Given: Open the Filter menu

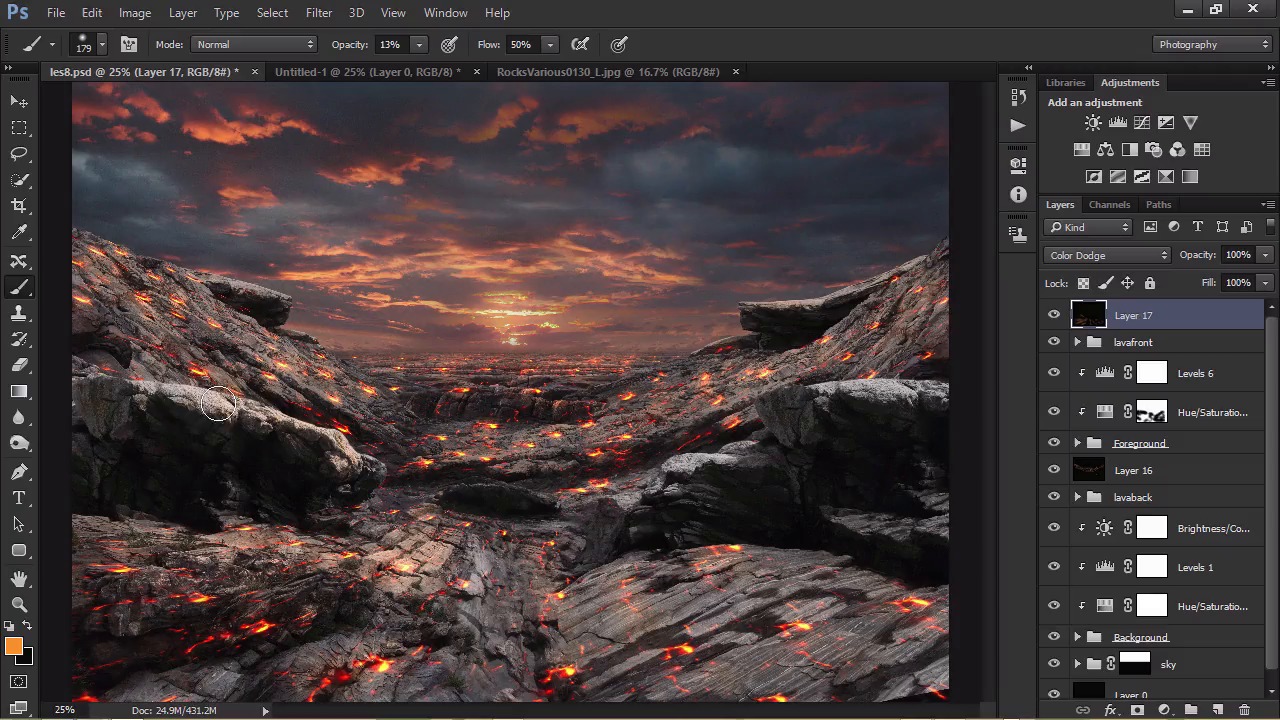Looking at the screenshot, I should (319, 13).
